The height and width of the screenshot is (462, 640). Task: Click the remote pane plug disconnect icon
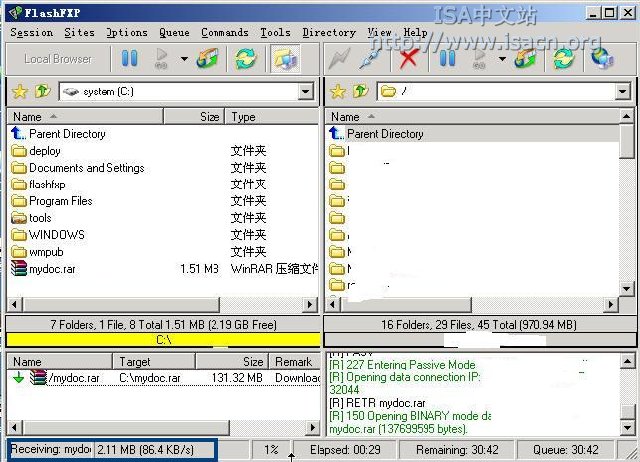coord(370,59)
